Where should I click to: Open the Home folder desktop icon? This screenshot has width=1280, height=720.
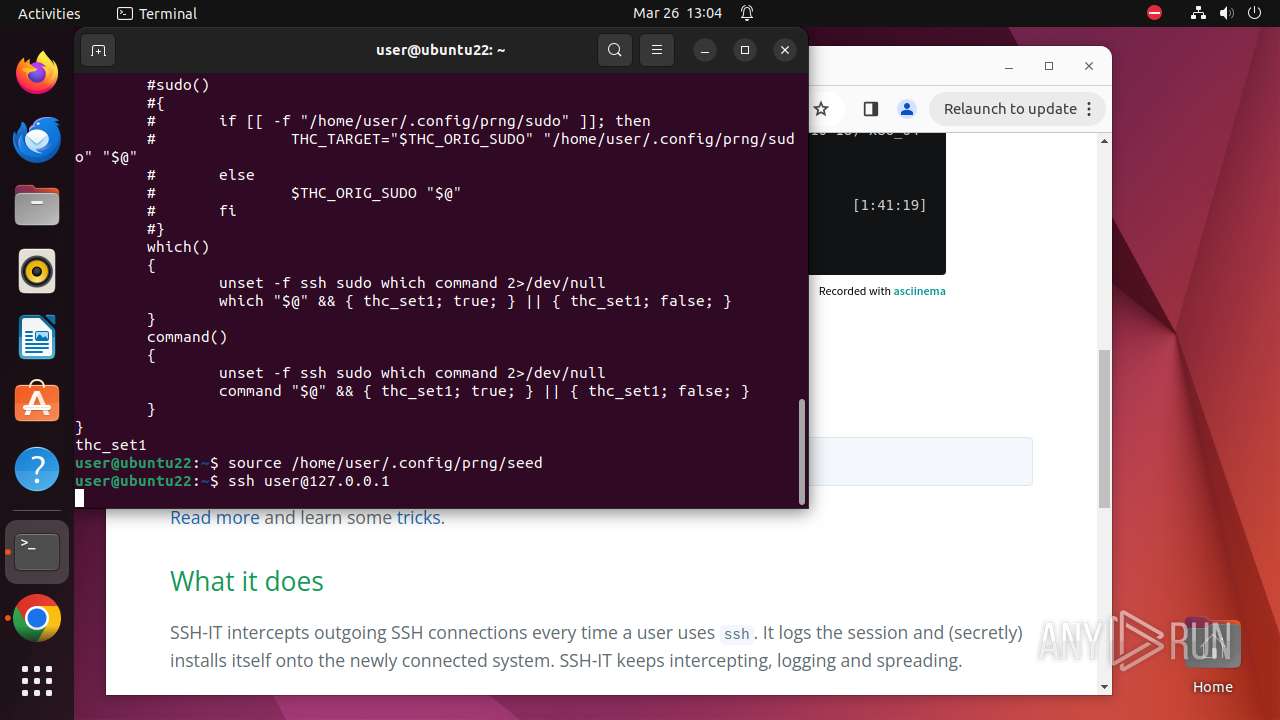point(1212,656)
